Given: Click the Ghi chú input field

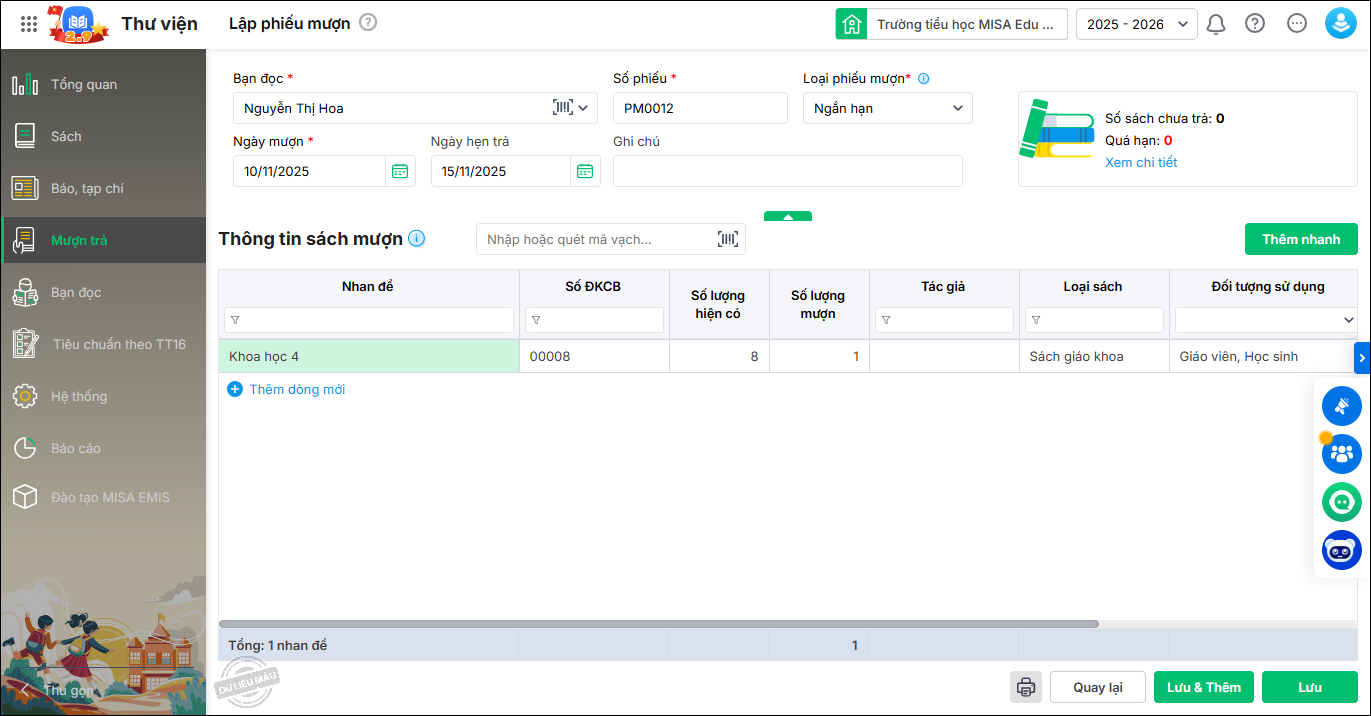Looking at the screenshot, I should click(787, 171).
